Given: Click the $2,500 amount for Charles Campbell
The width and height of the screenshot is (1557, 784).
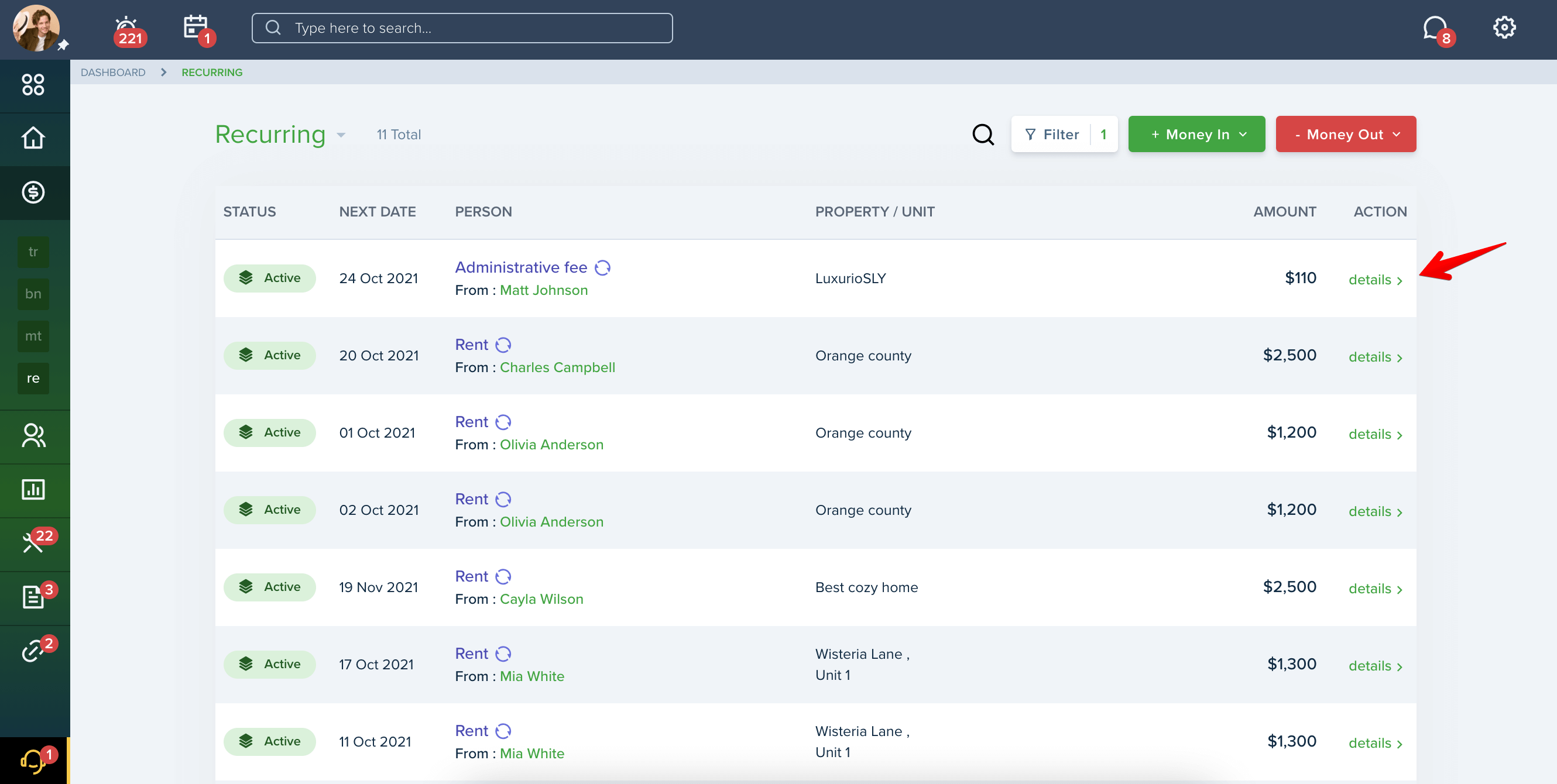Looking at the screenshot, I should 1290,355.
